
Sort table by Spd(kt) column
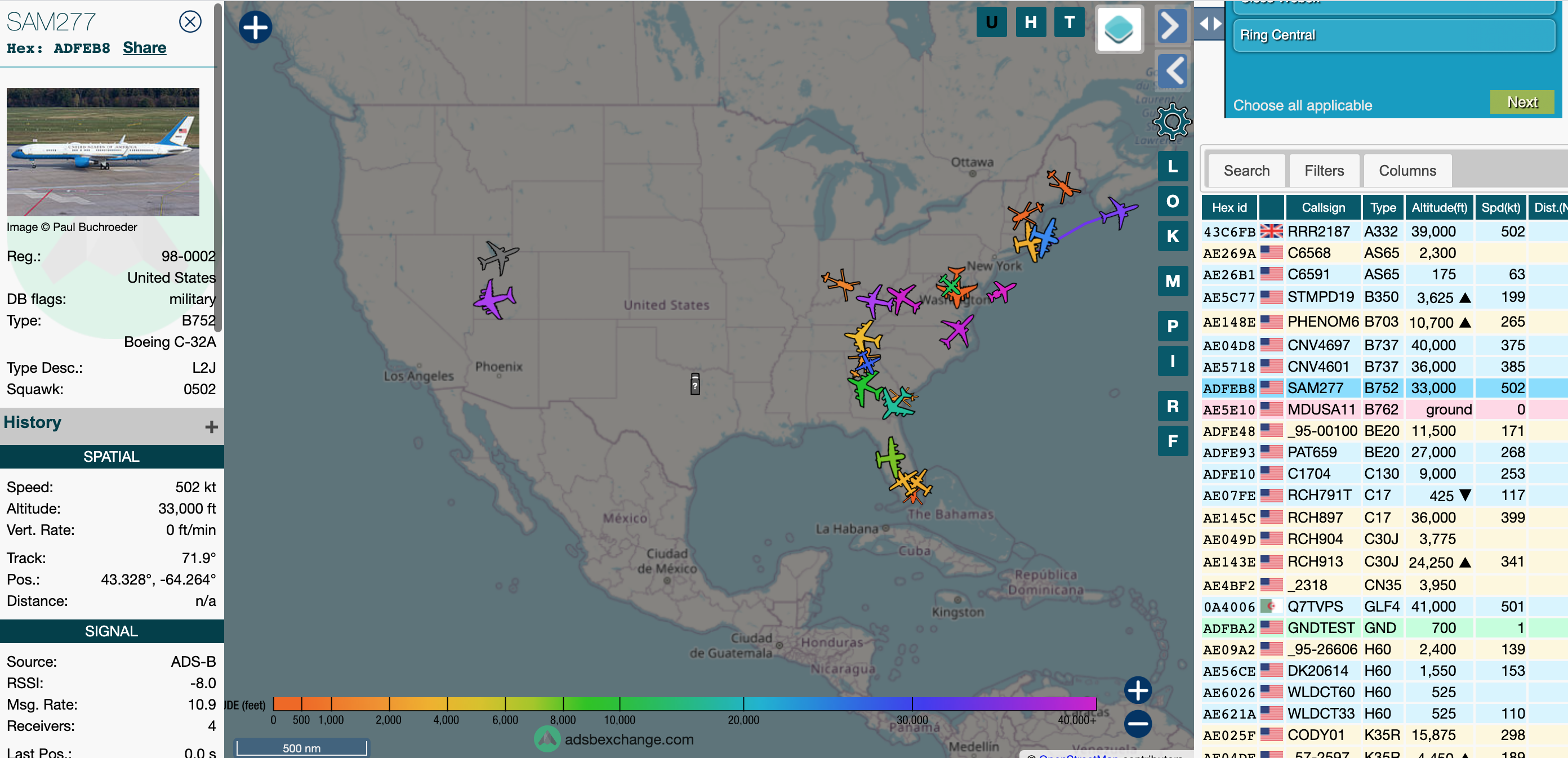click(1500, 208)
